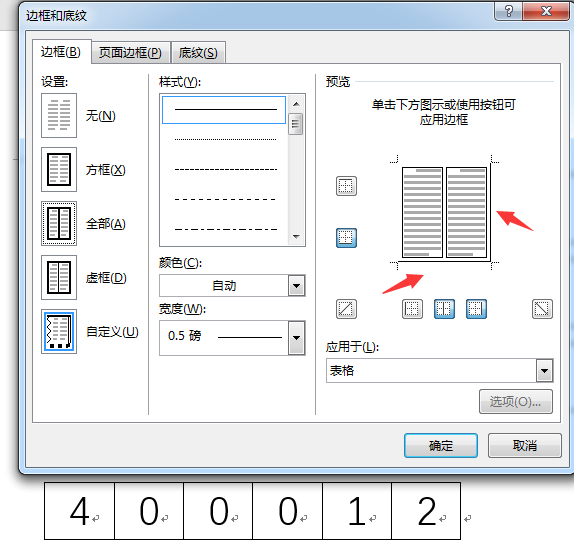The image size is (574, 542).
Task: Select the dash-dot line style
Action: (x=226, y=229)
